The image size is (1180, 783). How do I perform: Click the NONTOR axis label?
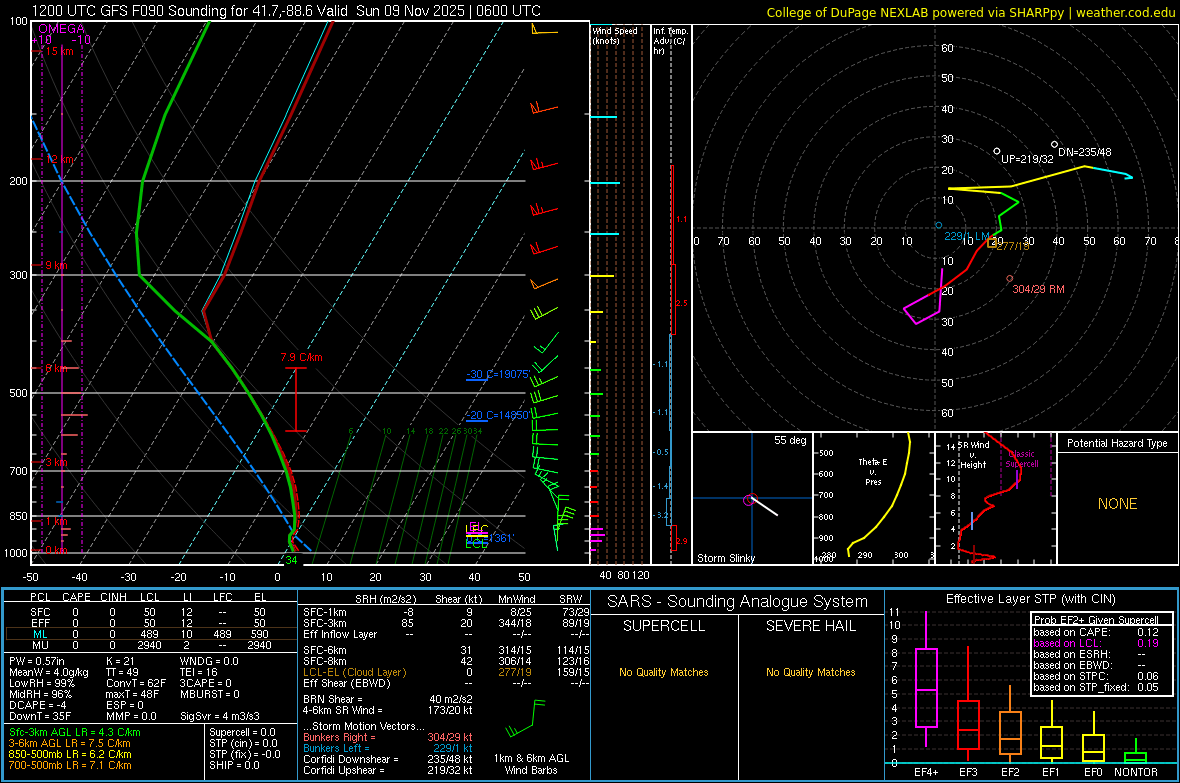(1136, 772)
